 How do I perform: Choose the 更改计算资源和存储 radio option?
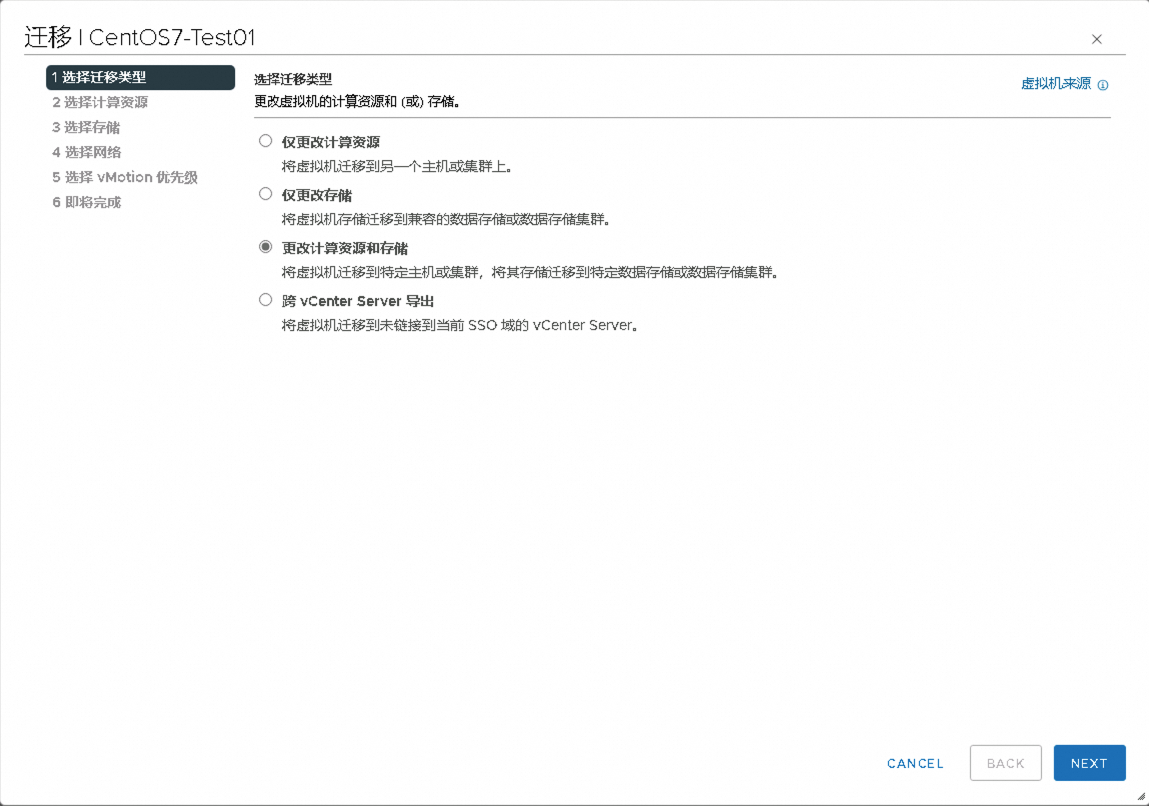tap(265, 247)
